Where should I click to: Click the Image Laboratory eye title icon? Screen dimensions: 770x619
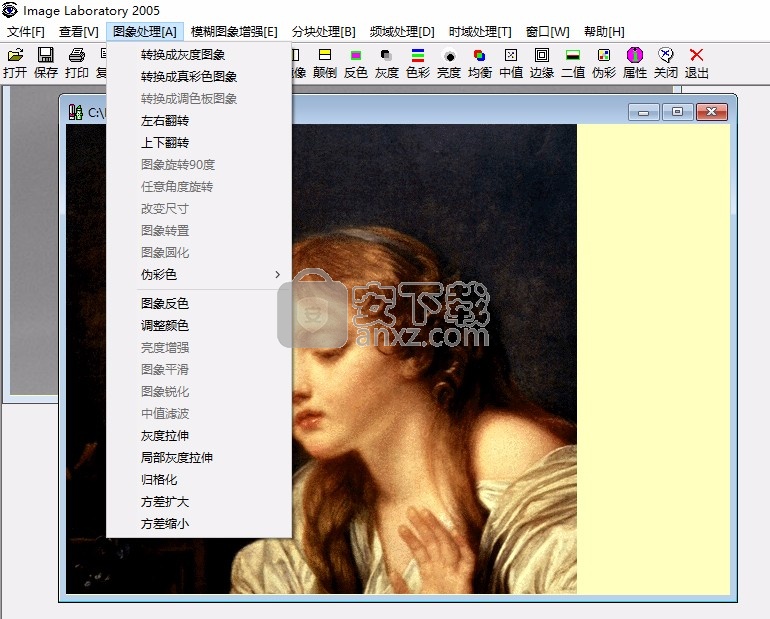point(10,10)
